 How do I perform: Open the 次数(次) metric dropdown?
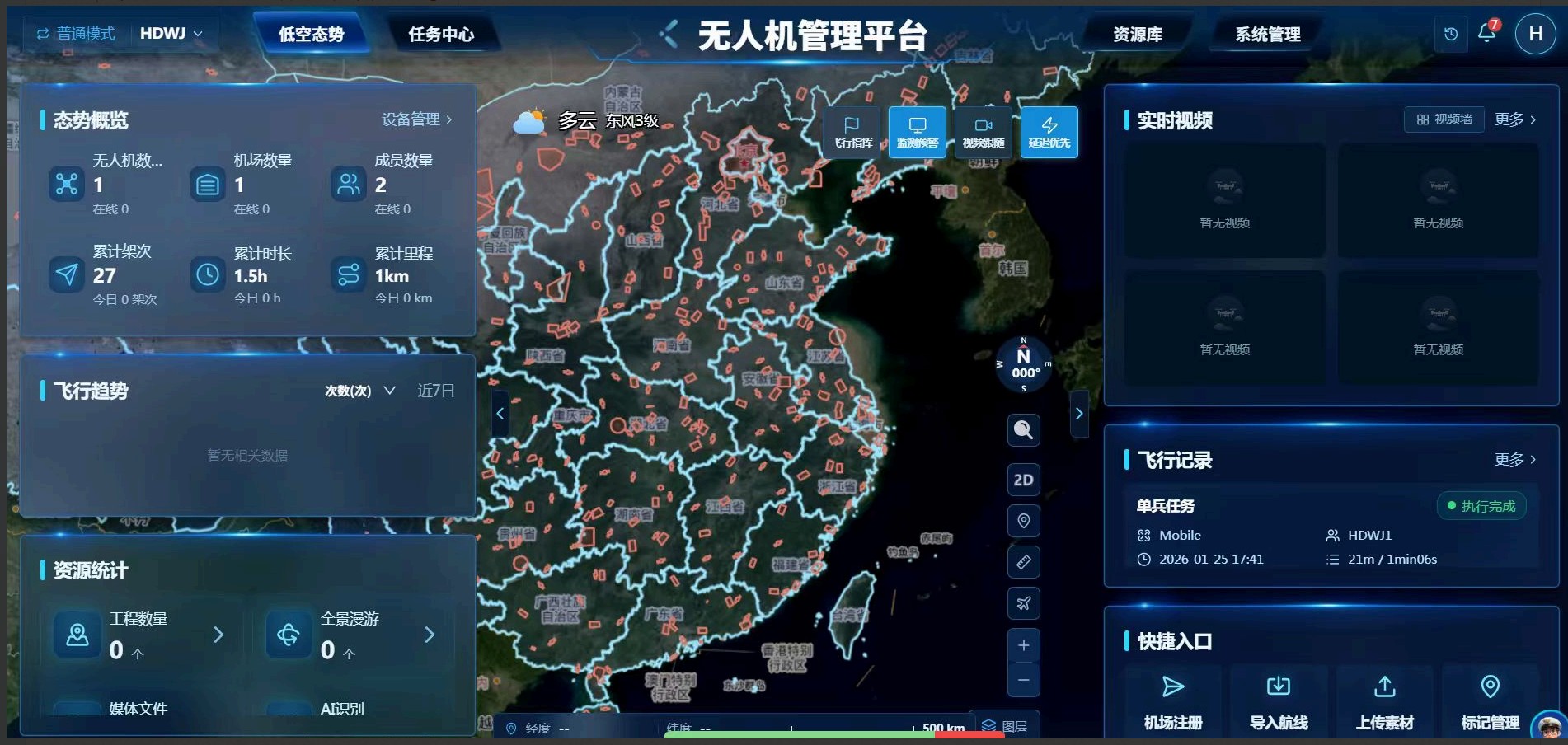pos(360,391)
